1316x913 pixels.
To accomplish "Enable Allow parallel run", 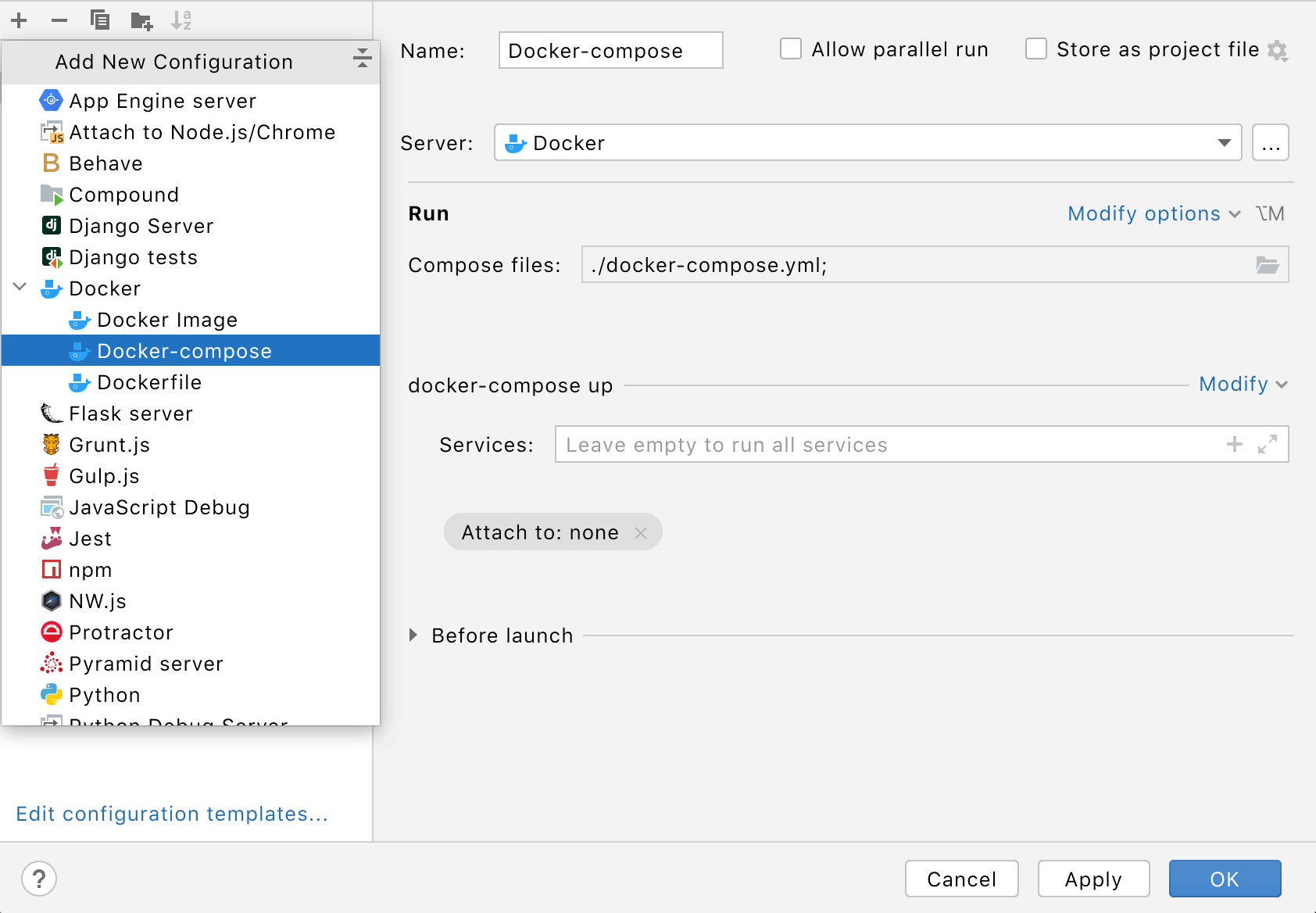I will [790, 48].
